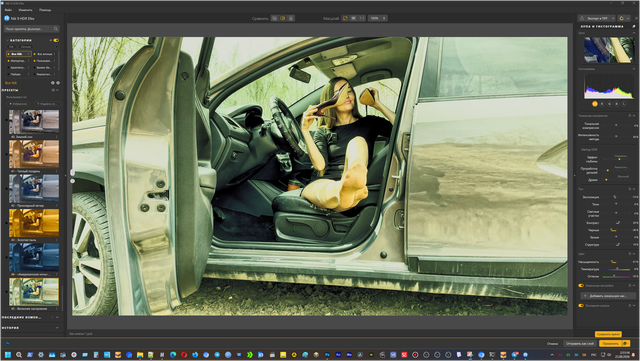Image resolution: width=640 pixels, height=361 pixels.
Task: Click the add local adjustment button
Action: tap(608, 296)
